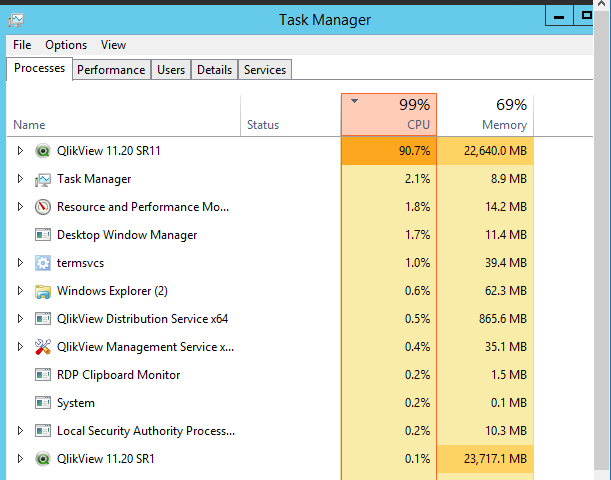Switch to the Performance tab
The height and width of the screenshot is (480, 611).
point(110,70)
